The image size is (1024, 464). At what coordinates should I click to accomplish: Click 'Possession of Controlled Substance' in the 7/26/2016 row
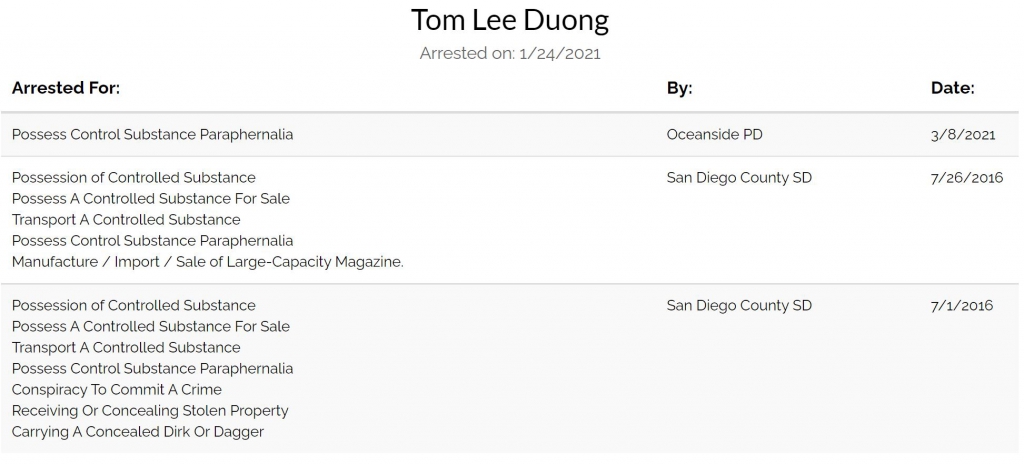(x=133, y=177)
